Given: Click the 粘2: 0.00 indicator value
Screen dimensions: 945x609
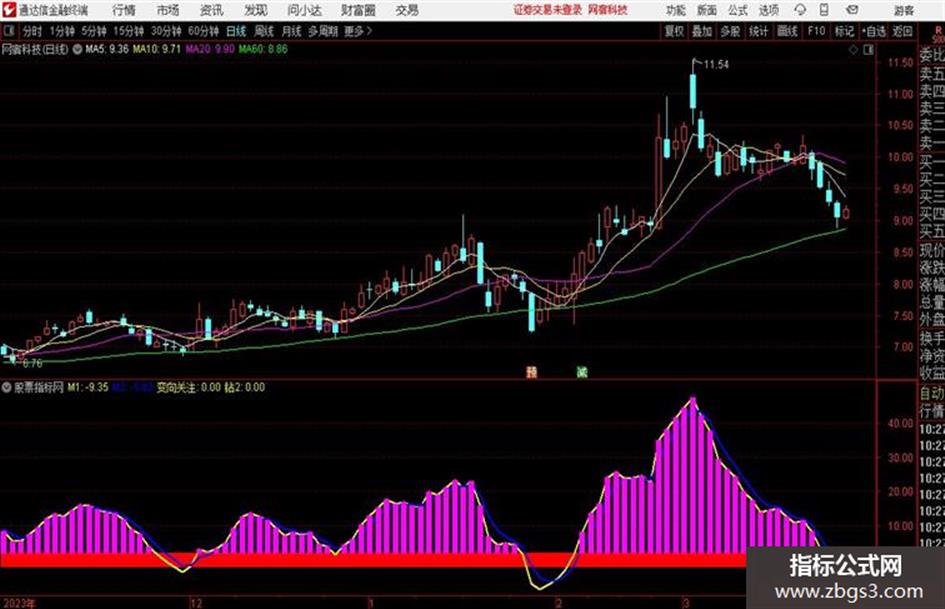Looking at the screenshot, I should click(x=245, y=388).
